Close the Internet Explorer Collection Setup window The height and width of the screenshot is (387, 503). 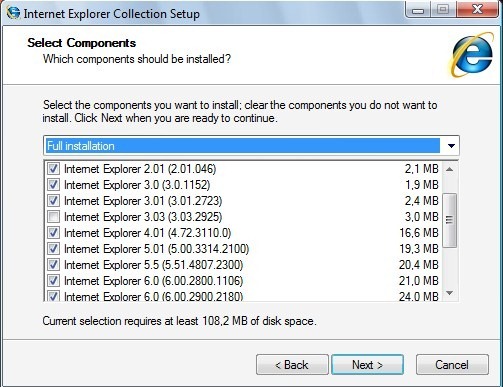478,10
